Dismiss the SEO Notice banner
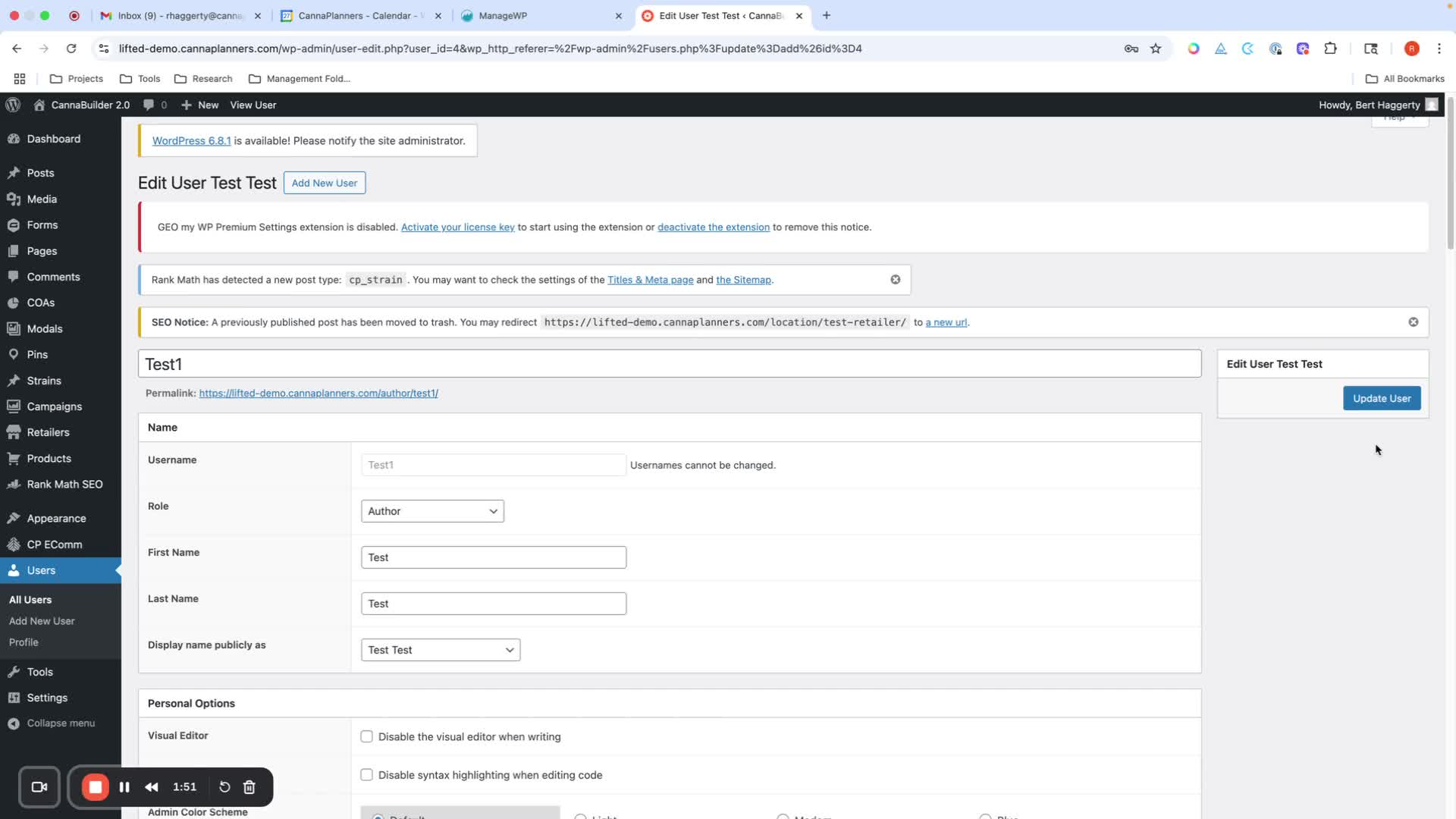This screenshot has height=819, width=1456. pos(1414,322)
